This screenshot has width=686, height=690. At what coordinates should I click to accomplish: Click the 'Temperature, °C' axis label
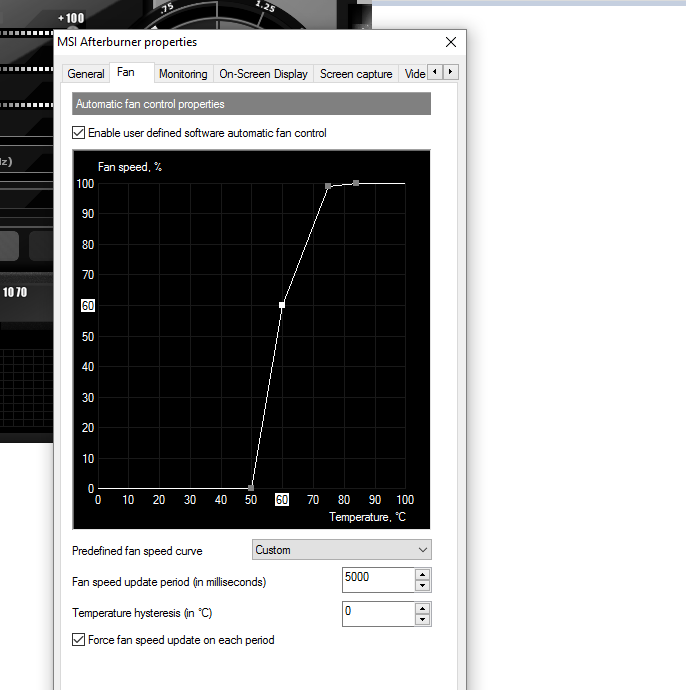click(367, 517)
